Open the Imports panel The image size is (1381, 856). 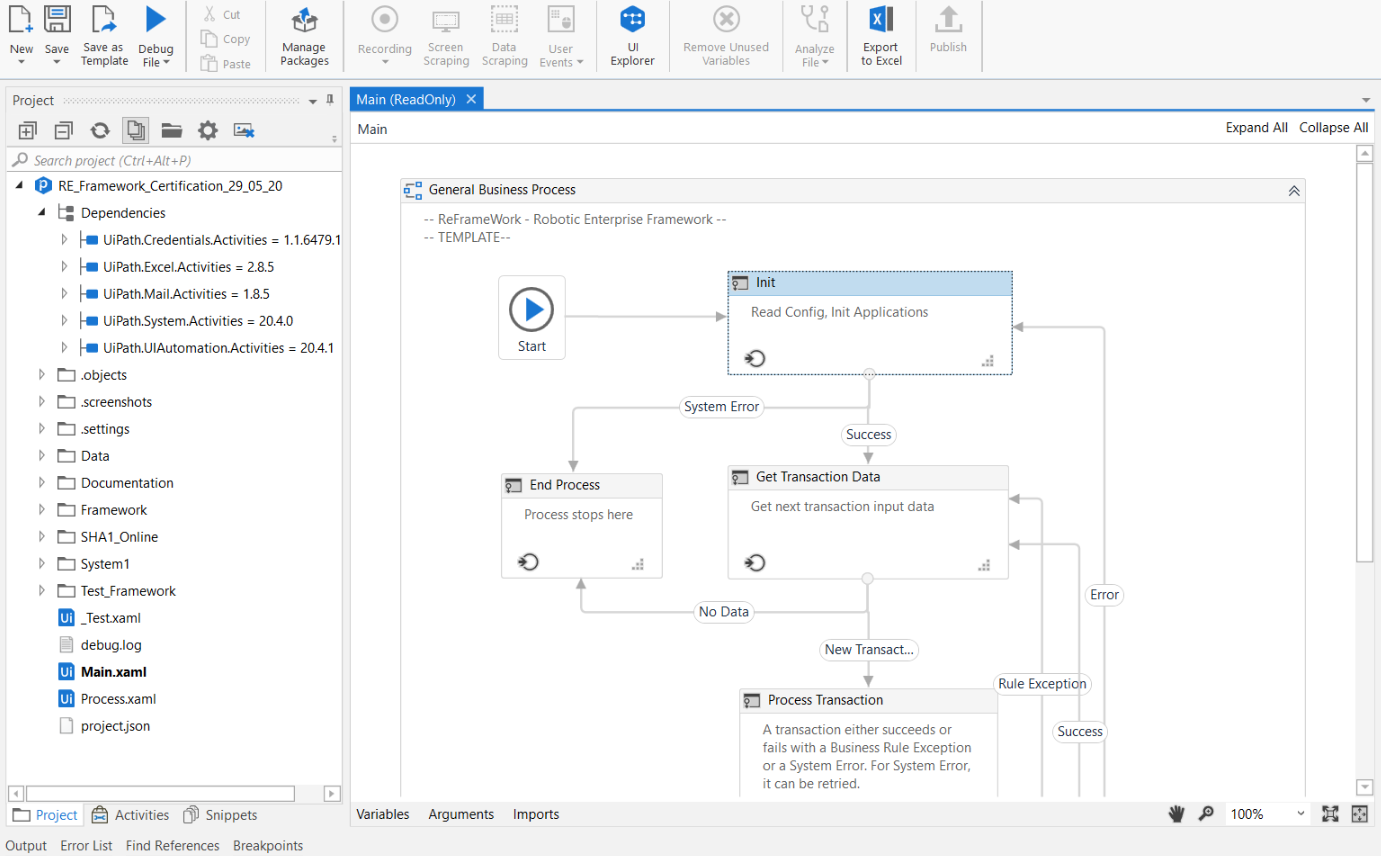(536, 814)
